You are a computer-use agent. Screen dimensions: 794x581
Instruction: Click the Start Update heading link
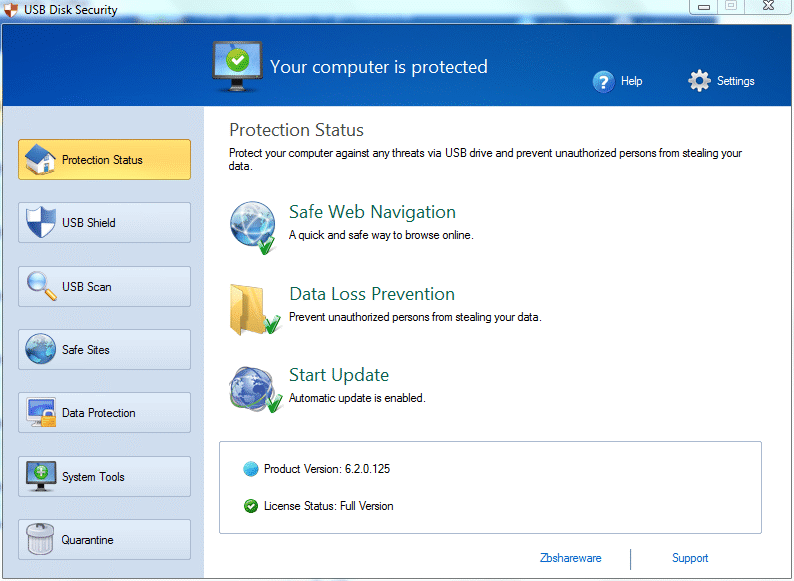click(339, 375)
